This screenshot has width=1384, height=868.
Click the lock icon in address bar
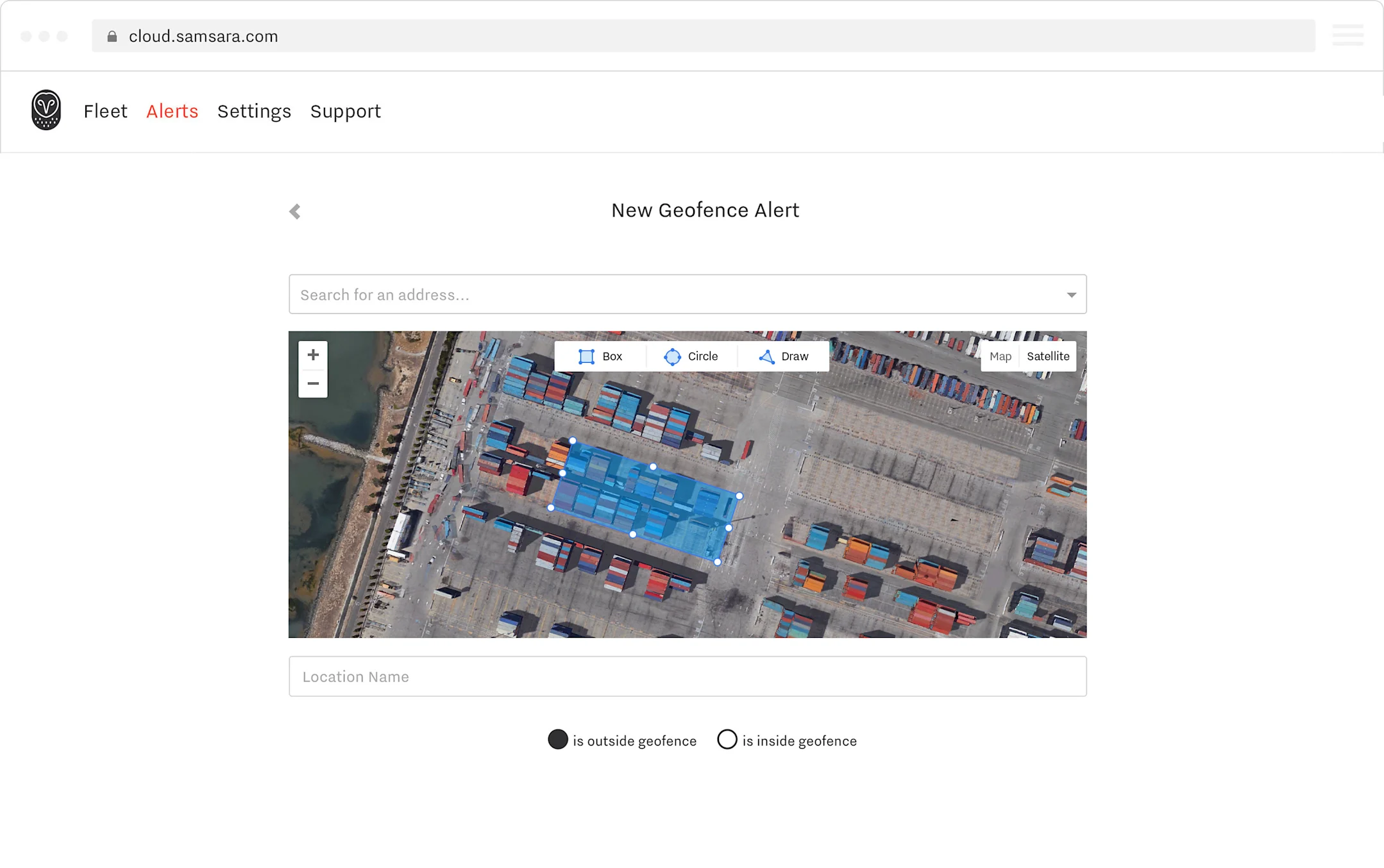pyautogui.click(x=112, y=37)
